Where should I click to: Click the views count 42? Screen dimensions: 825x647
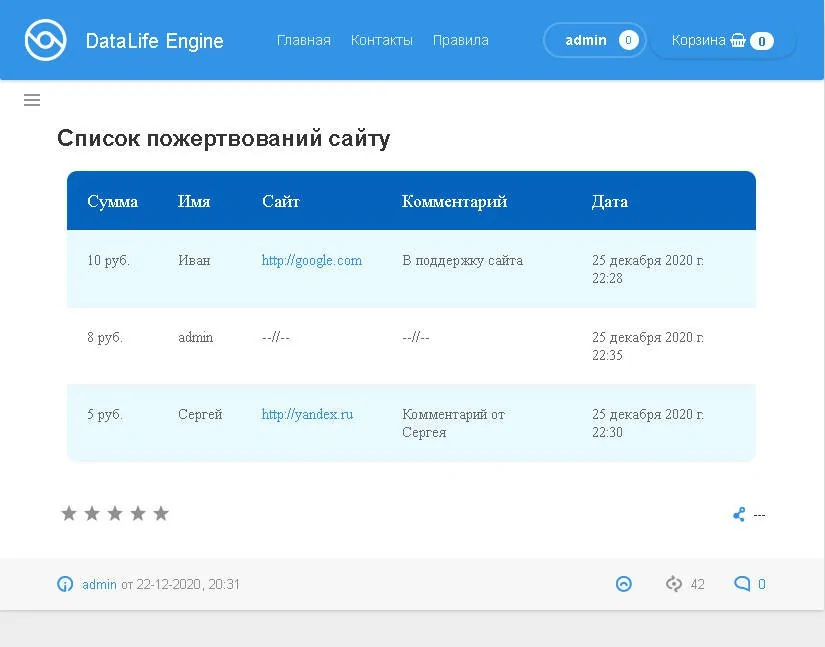pyautogui.click(x=698, y=584)
